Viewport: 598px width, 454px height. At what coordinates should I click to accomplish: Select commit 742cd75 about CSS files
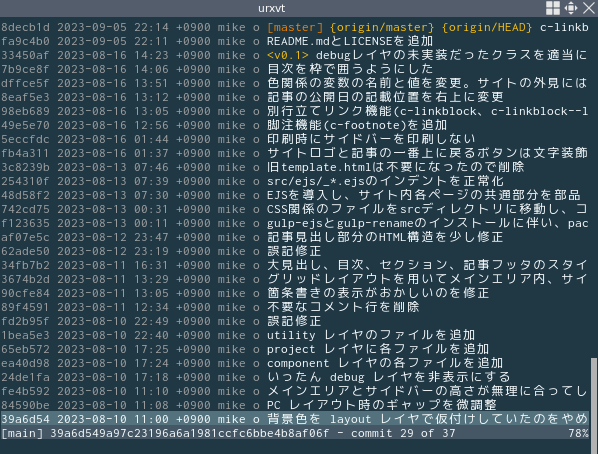[x=294, y=209]
